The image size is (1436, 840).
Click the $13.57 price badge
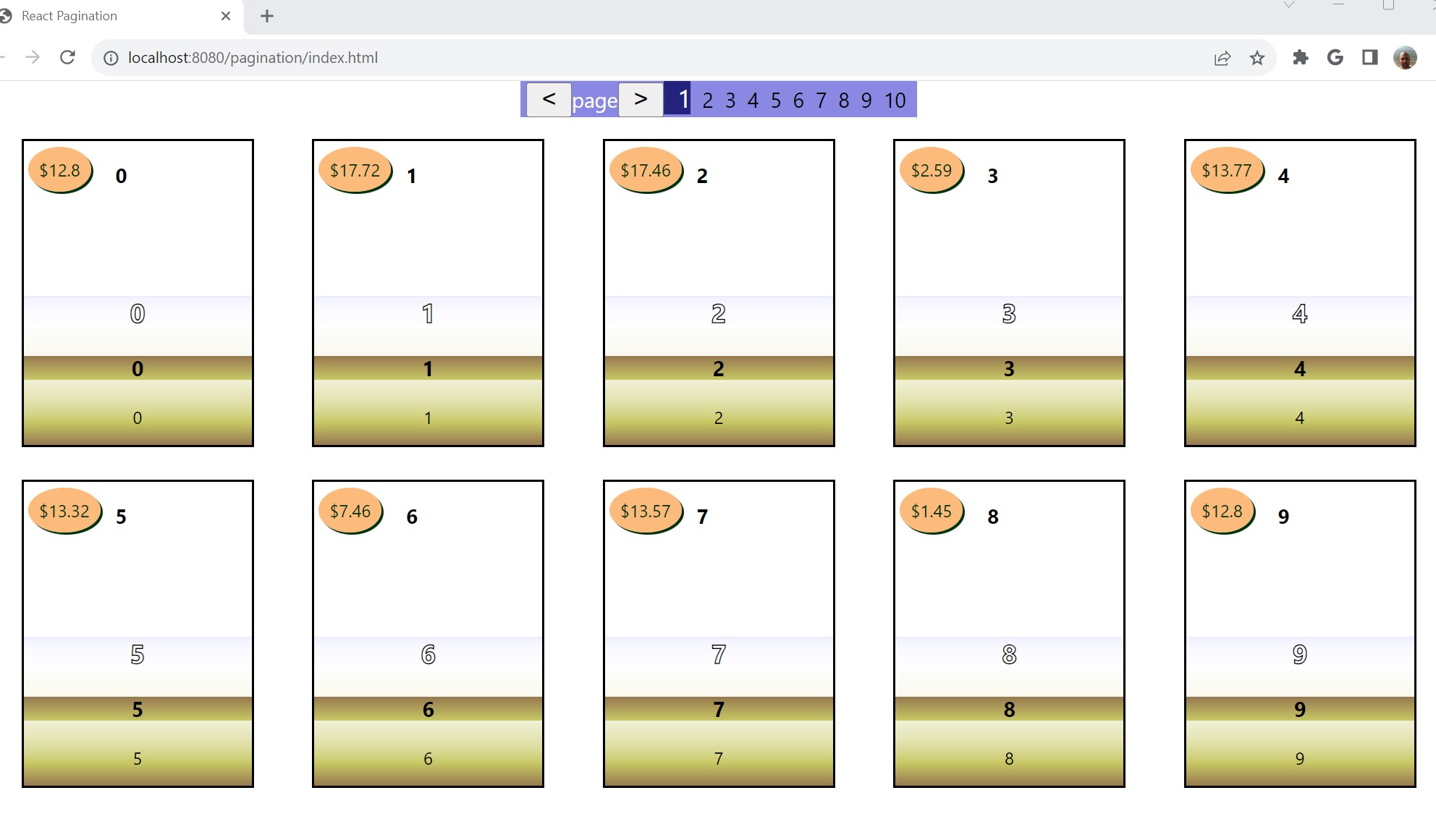pyautogui.click(x=646, y=512)
